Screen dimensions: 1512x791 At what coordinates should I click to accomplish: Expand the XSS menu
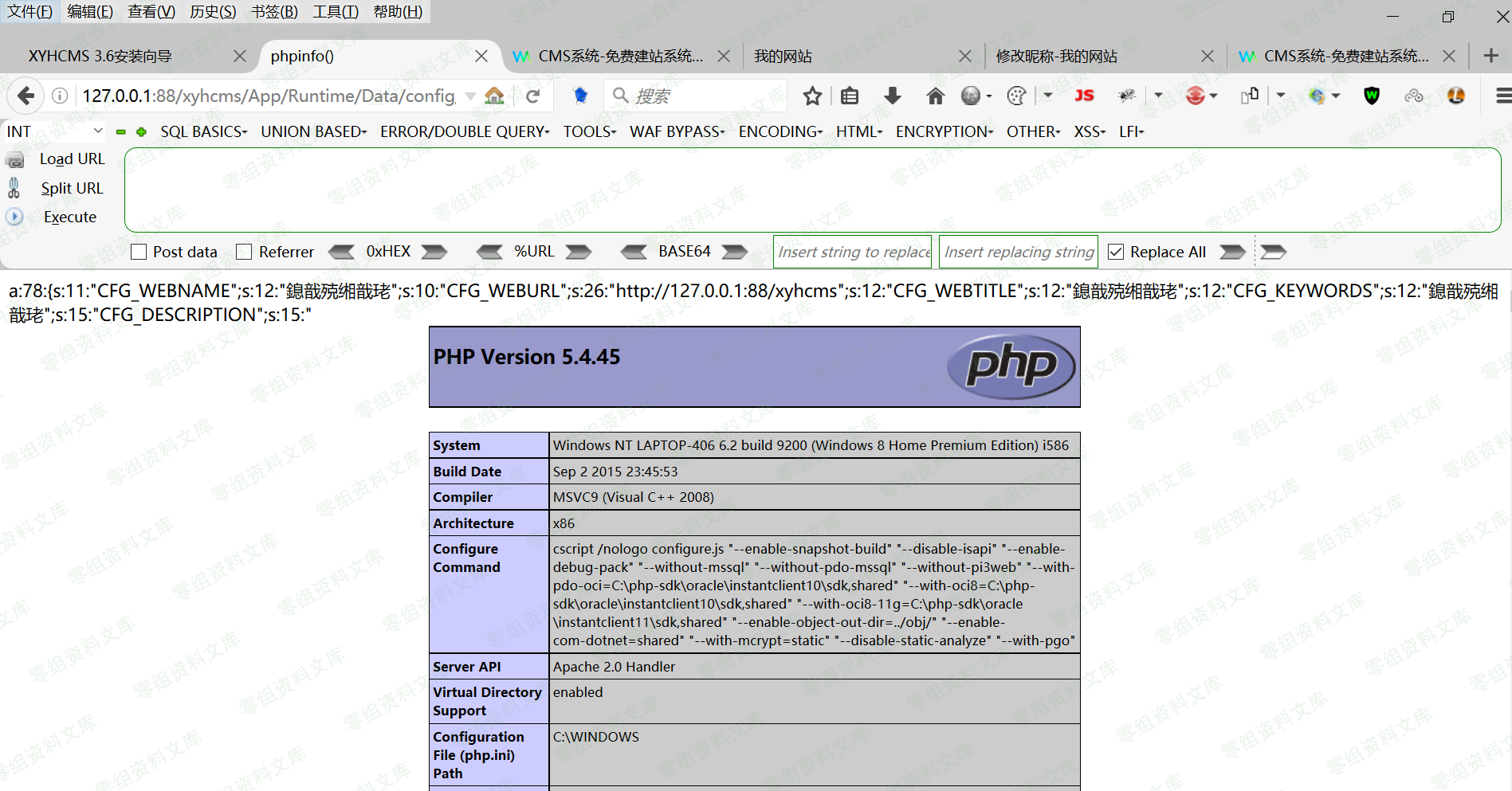tap(1090, 132)
